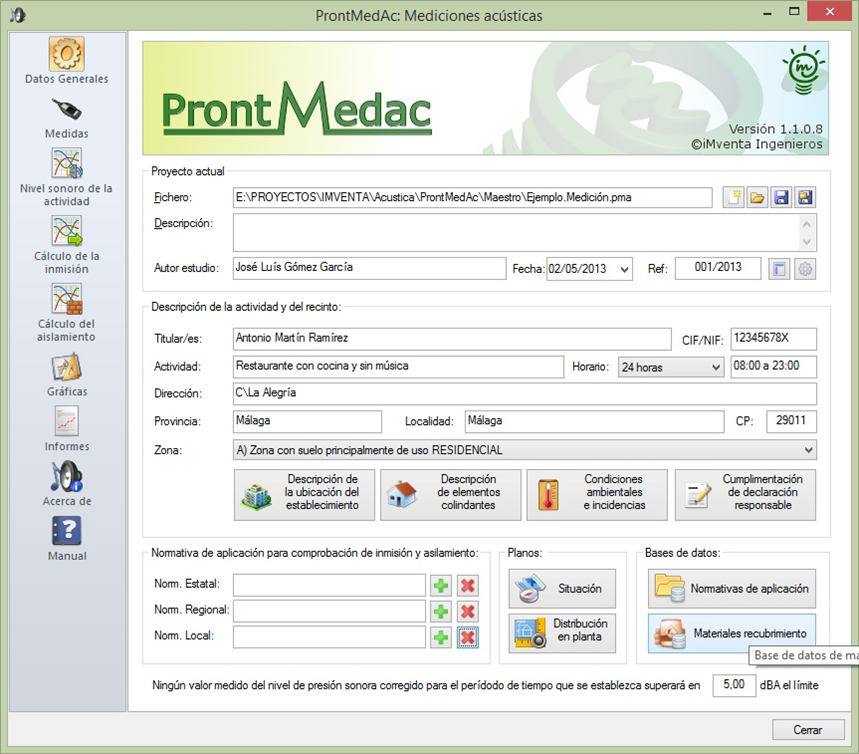The width and height of the screenshot is (859, 754).
Task: Expand the Zona dropdown
Action: coord(808,450)
